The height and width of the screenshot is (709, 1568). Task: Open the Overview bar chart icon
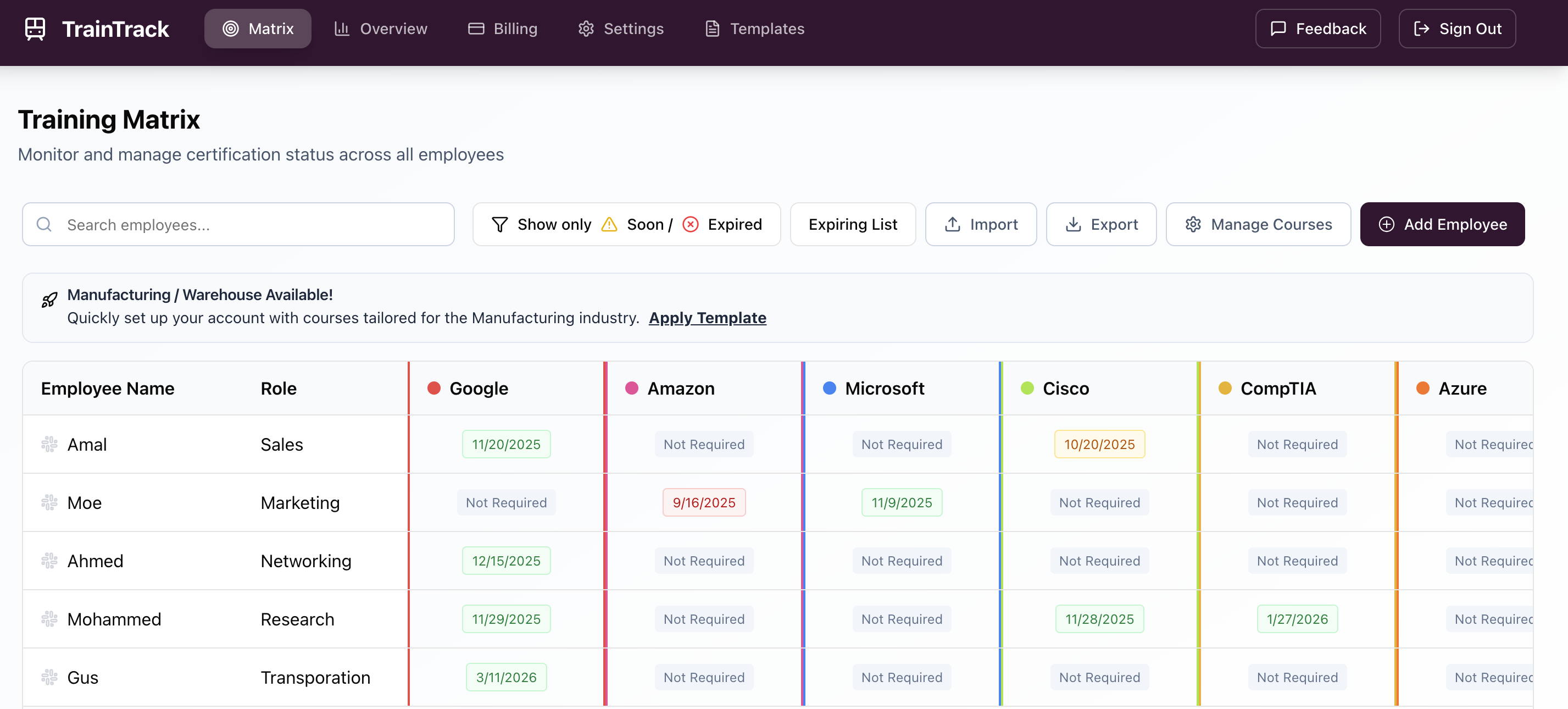point(343,28)
